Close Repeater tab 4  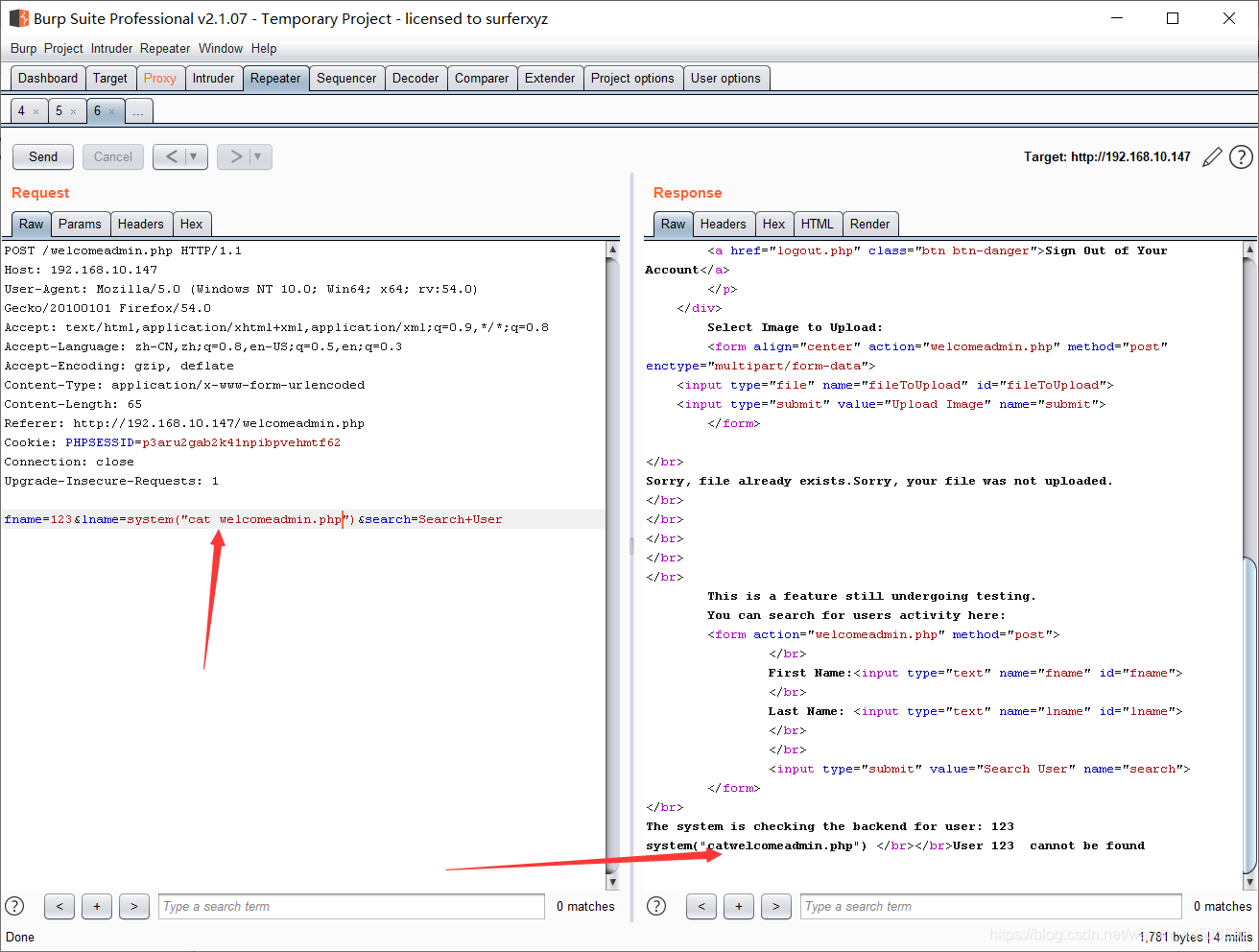click(x=36, y=111)
